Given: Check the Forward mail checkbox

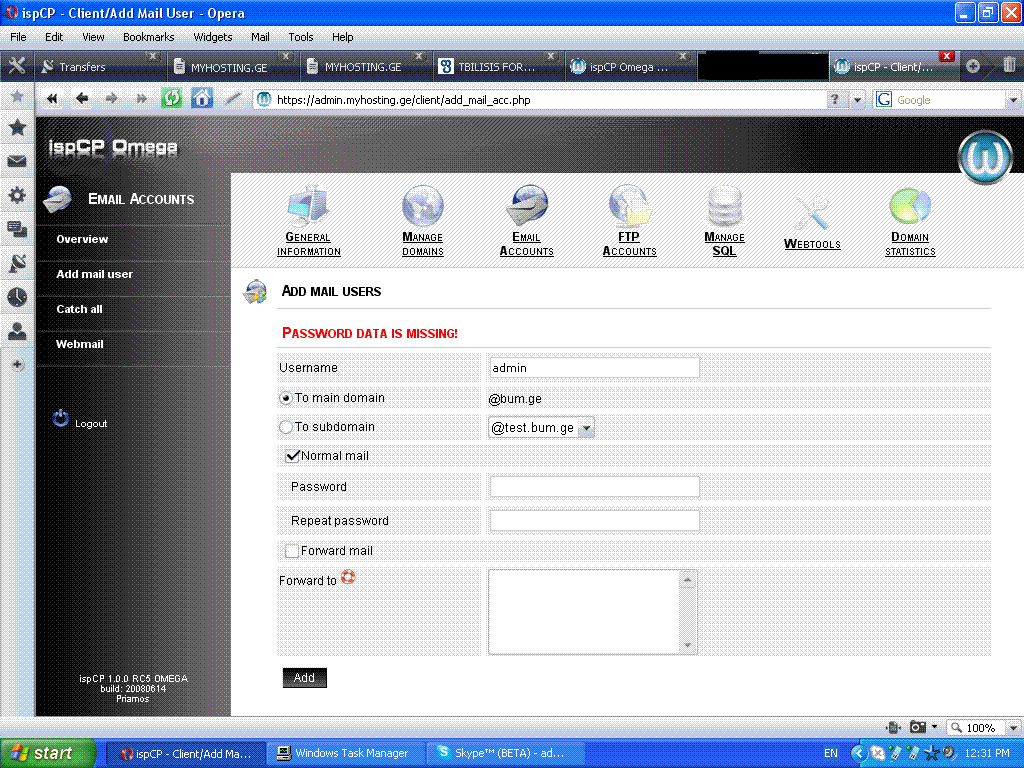Looking at the screenshot, I should (292, 551).
